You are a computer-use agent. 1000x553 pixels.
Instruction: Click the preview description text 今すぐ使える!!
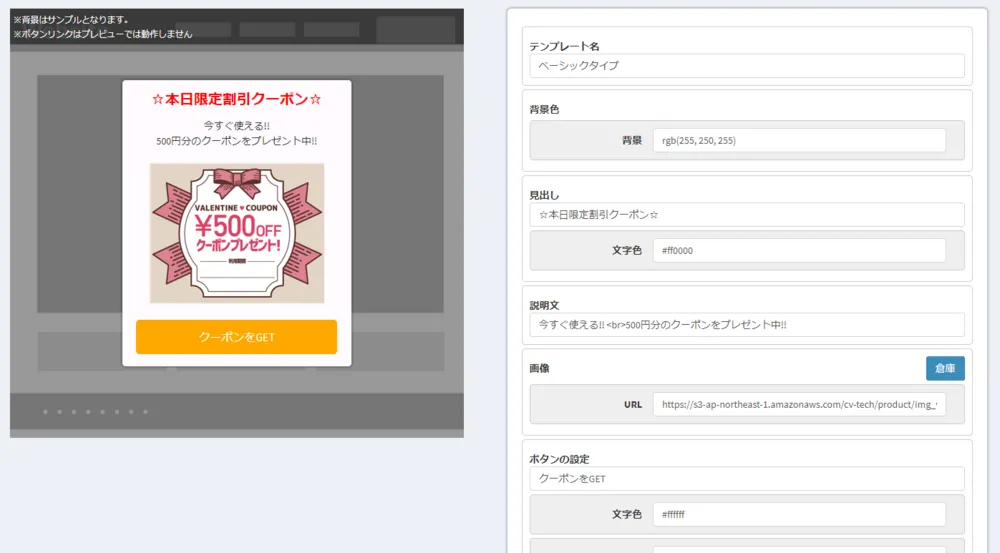coord(237,126)
